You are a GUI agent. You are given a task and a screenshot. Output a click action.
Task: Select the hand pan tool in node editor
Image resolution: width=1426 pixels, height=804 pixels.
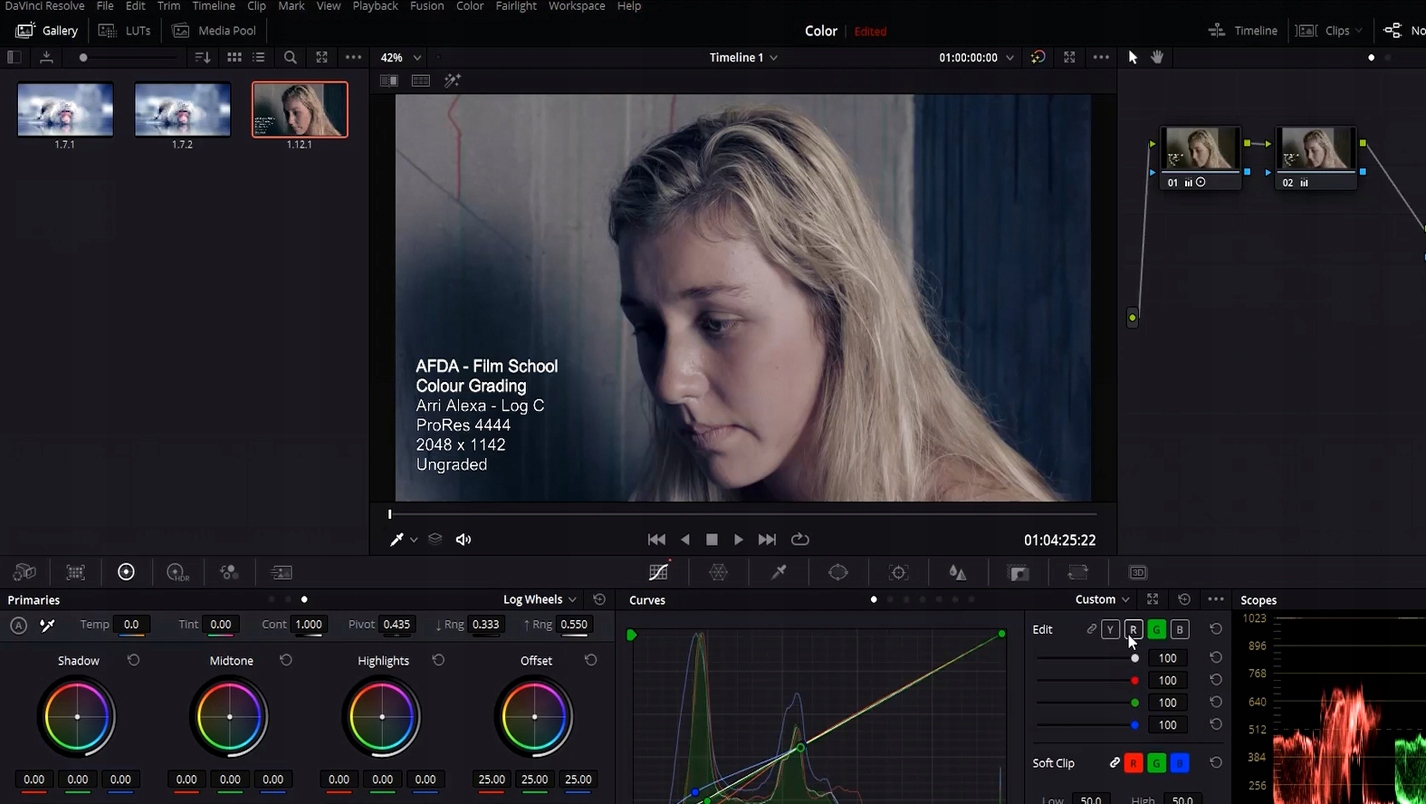point(1157,57)
